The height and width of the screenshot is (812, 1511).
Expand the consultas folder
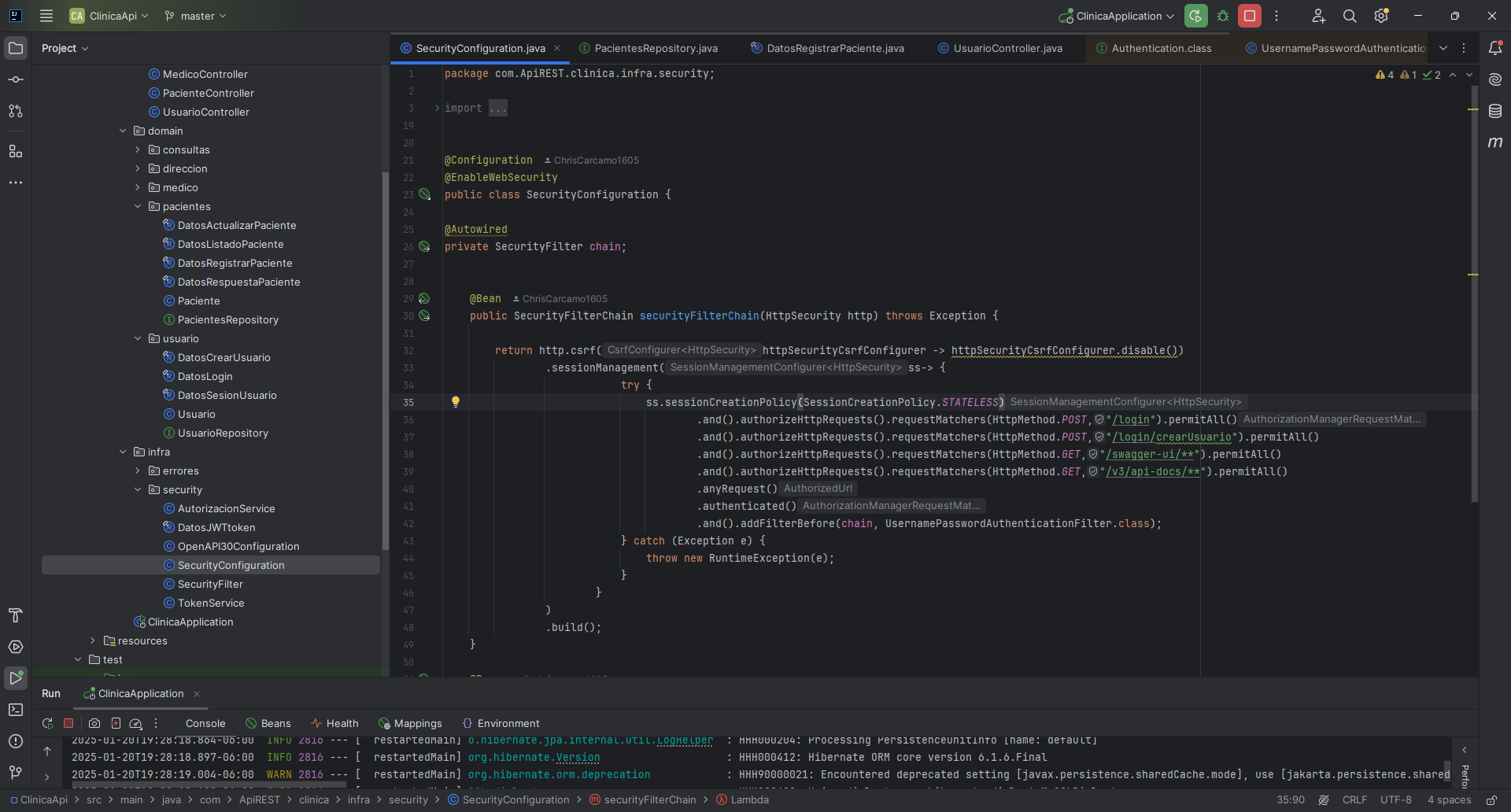click(x=138, y=149)
